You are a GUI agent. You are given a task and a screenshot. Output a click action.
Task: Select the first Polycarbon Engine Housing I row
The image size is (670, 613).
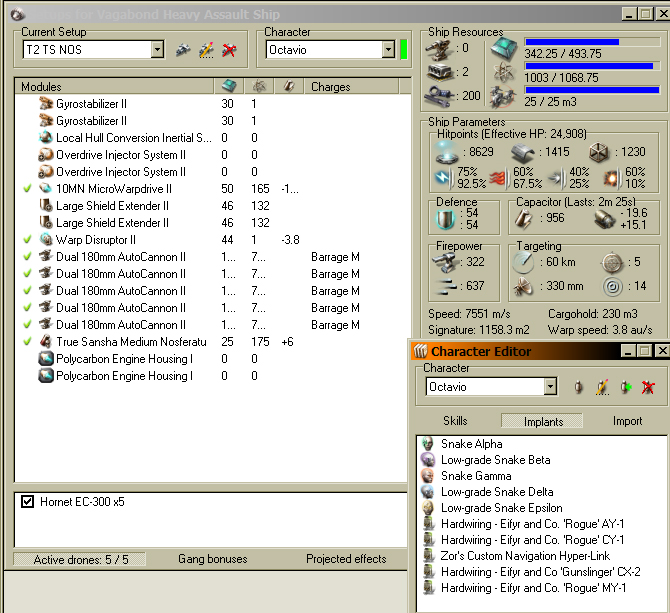[212, 359]
